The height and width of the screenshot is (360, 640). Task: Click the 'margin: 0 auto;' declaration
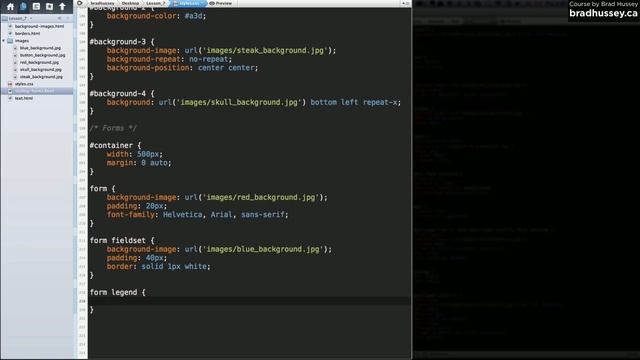click(139, 163)
